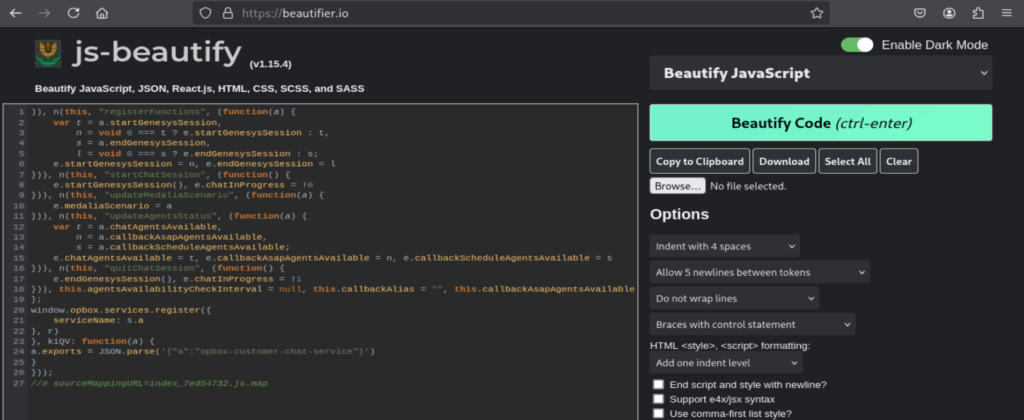Screen dimensions: 1024x420
Task: Click the Select All button
Action: coord(848,161)
